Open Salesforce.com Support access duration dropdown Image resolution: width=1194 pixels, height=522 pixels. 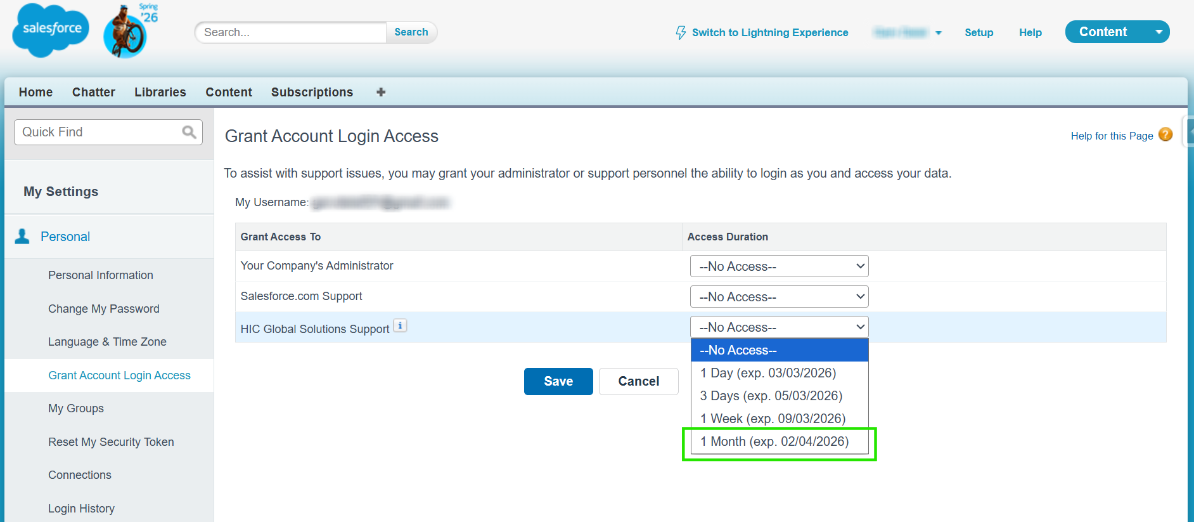coord(779,297)
